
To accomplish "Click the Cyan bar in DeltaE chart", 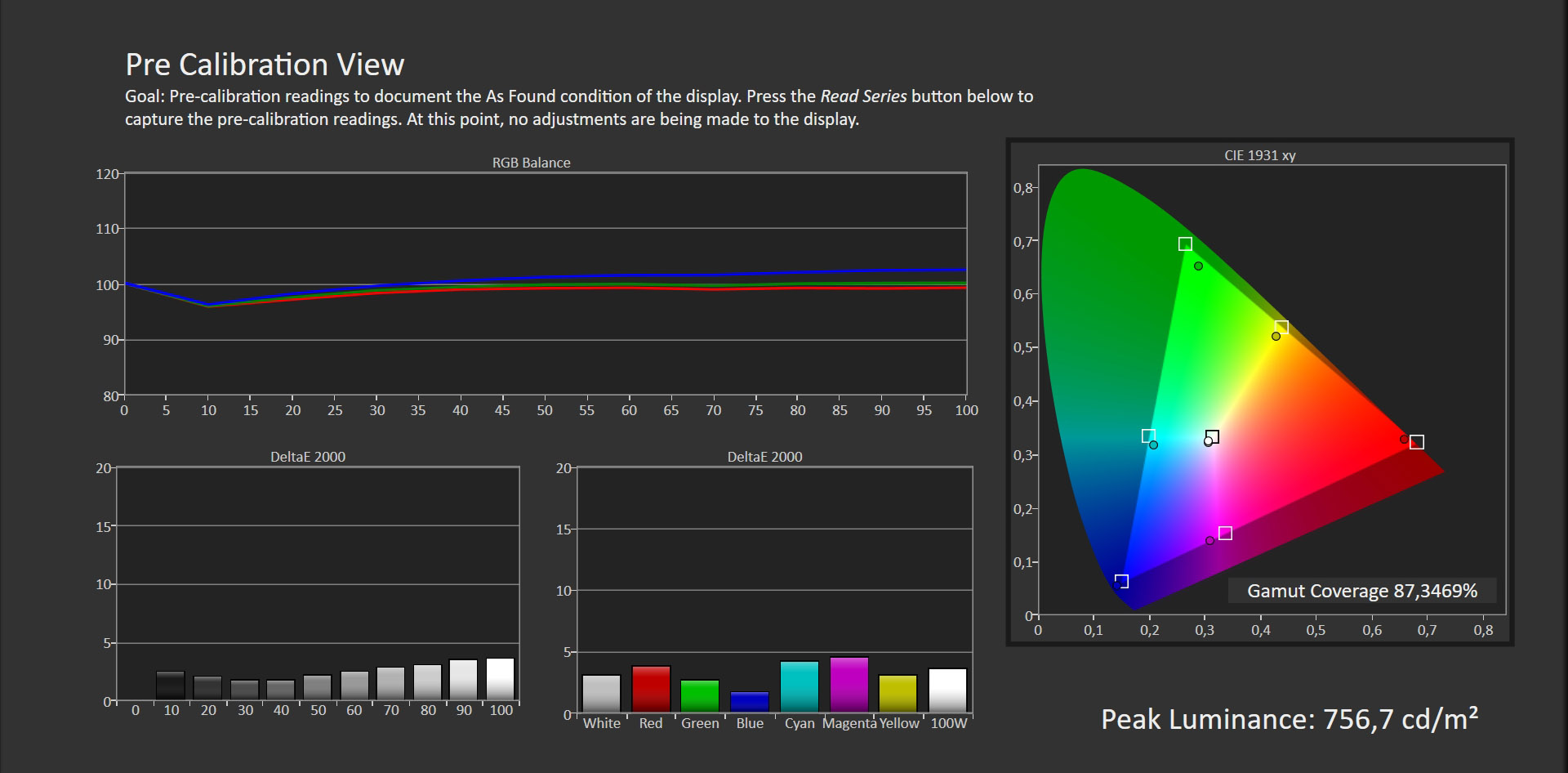I will pyautogui.click(x=800, y=687).
